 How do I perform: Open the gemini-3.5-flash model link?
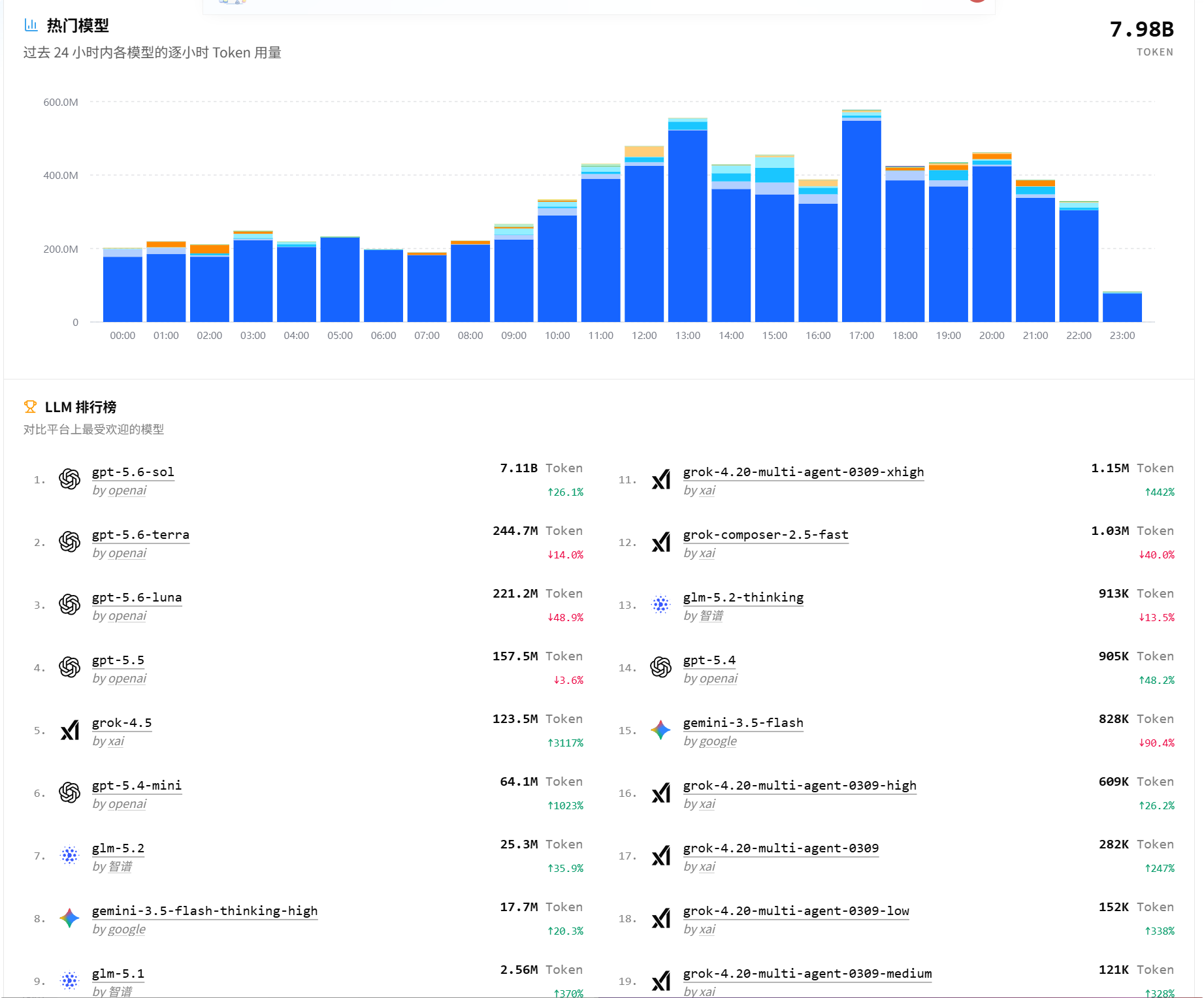(743, 723)
